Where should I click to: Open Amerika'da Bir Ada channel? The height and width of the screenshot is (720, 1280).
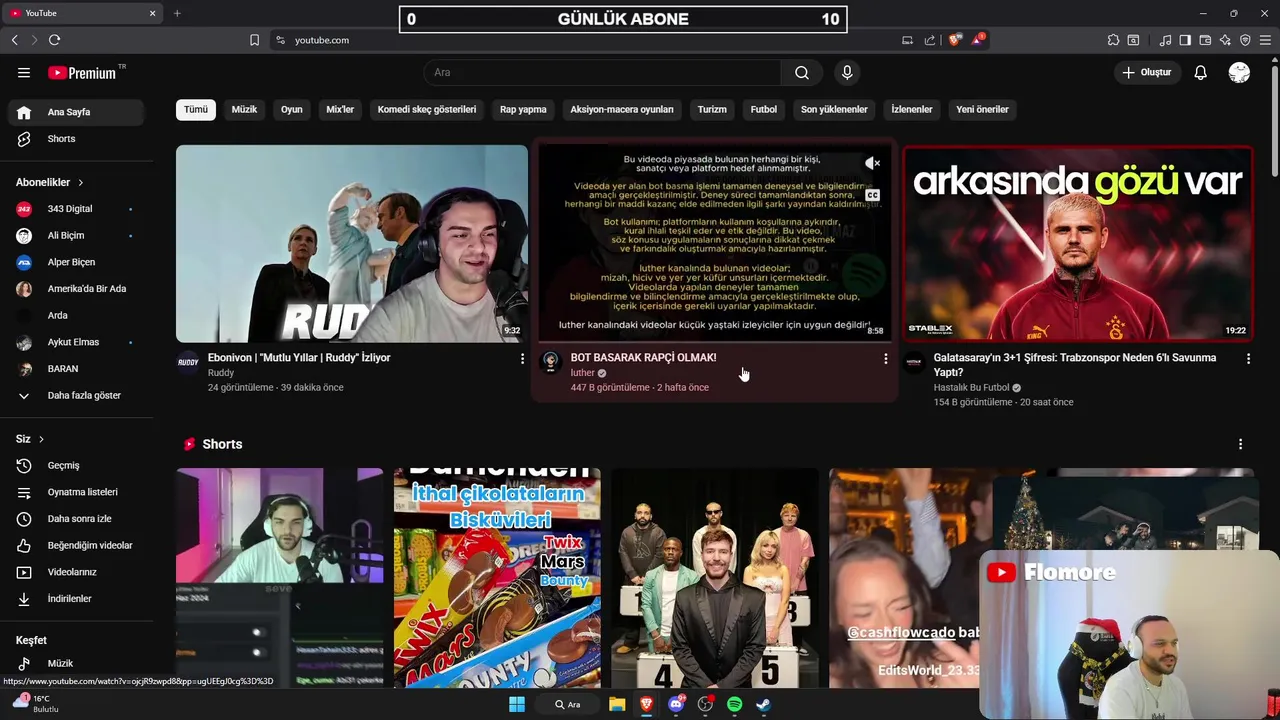(75, 289)
